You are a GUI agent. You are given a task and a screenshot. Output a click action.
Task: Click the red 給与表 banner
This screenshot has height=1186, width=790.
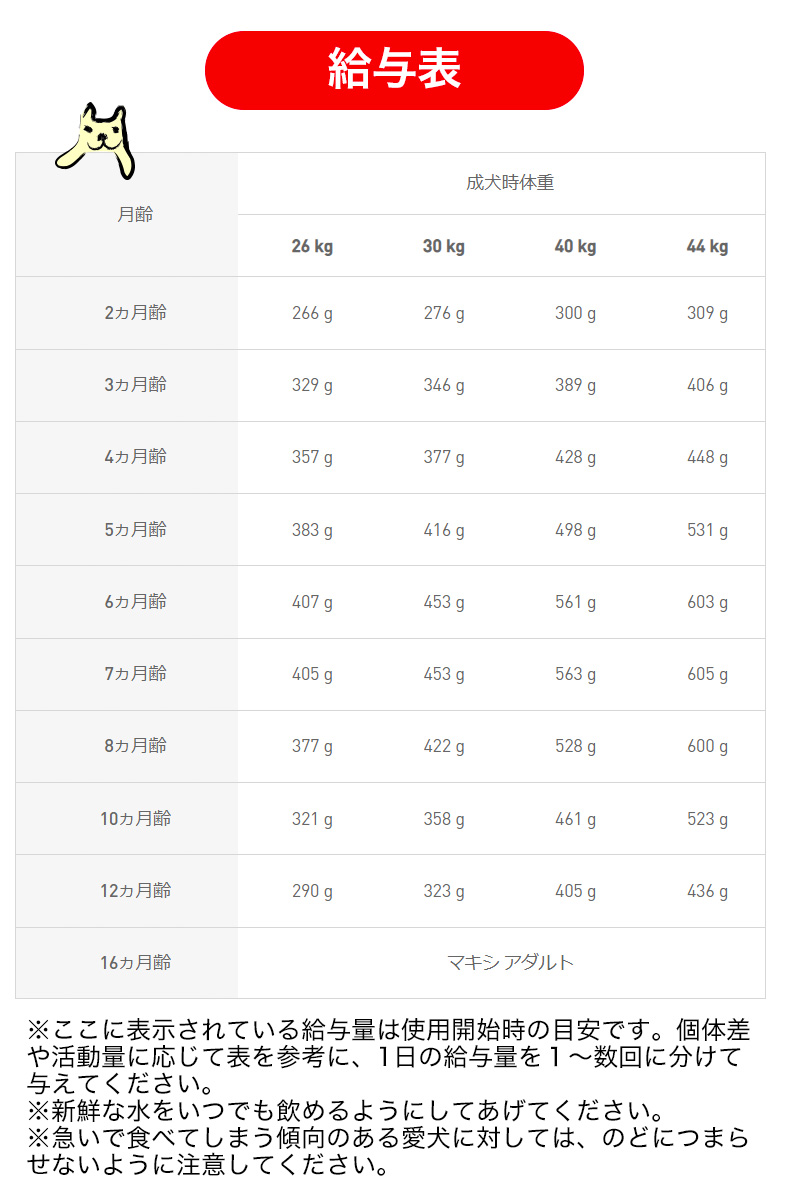394,70
